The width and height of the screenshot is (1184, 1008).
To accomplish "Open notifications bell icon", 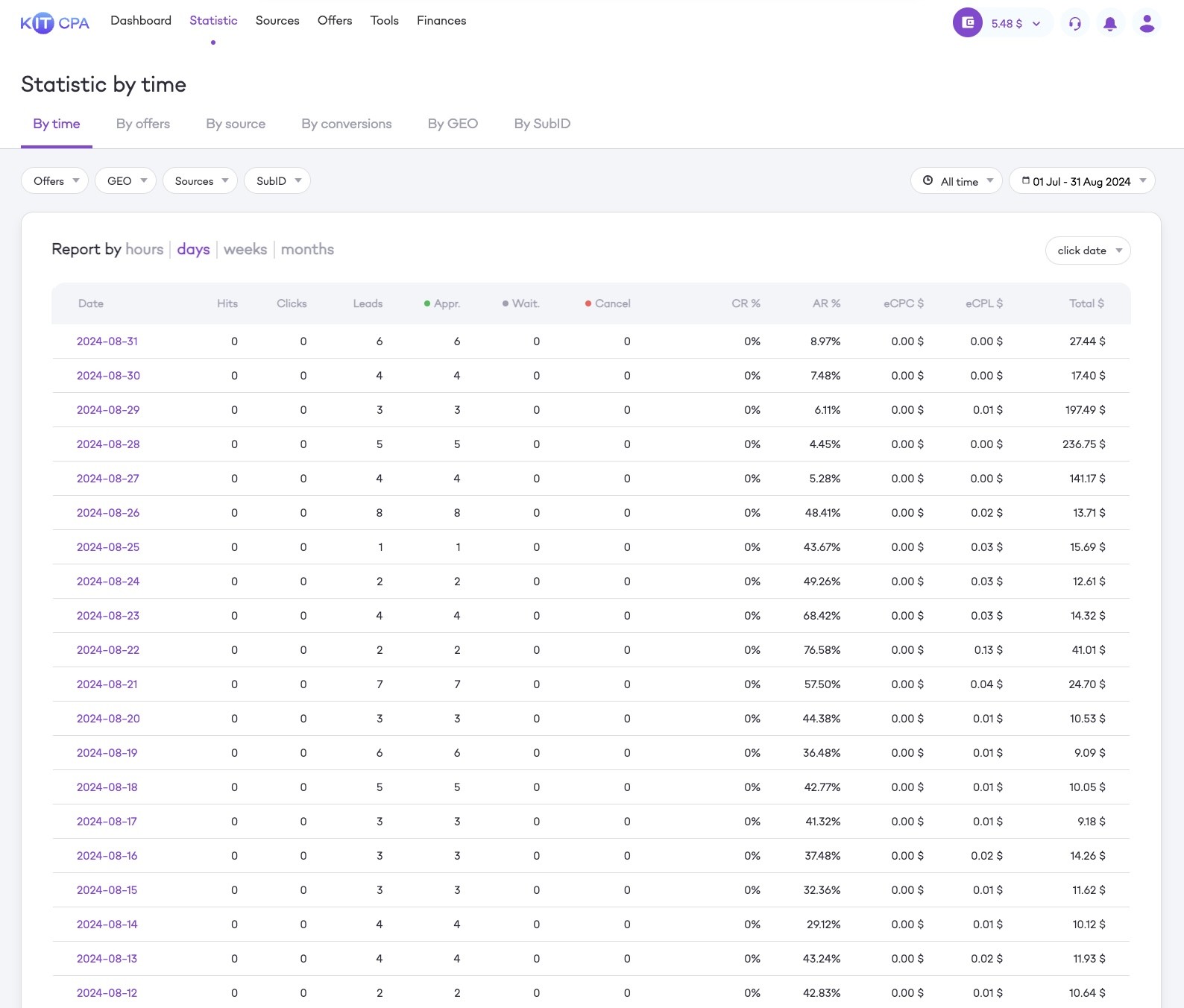I will (1110, 23).
